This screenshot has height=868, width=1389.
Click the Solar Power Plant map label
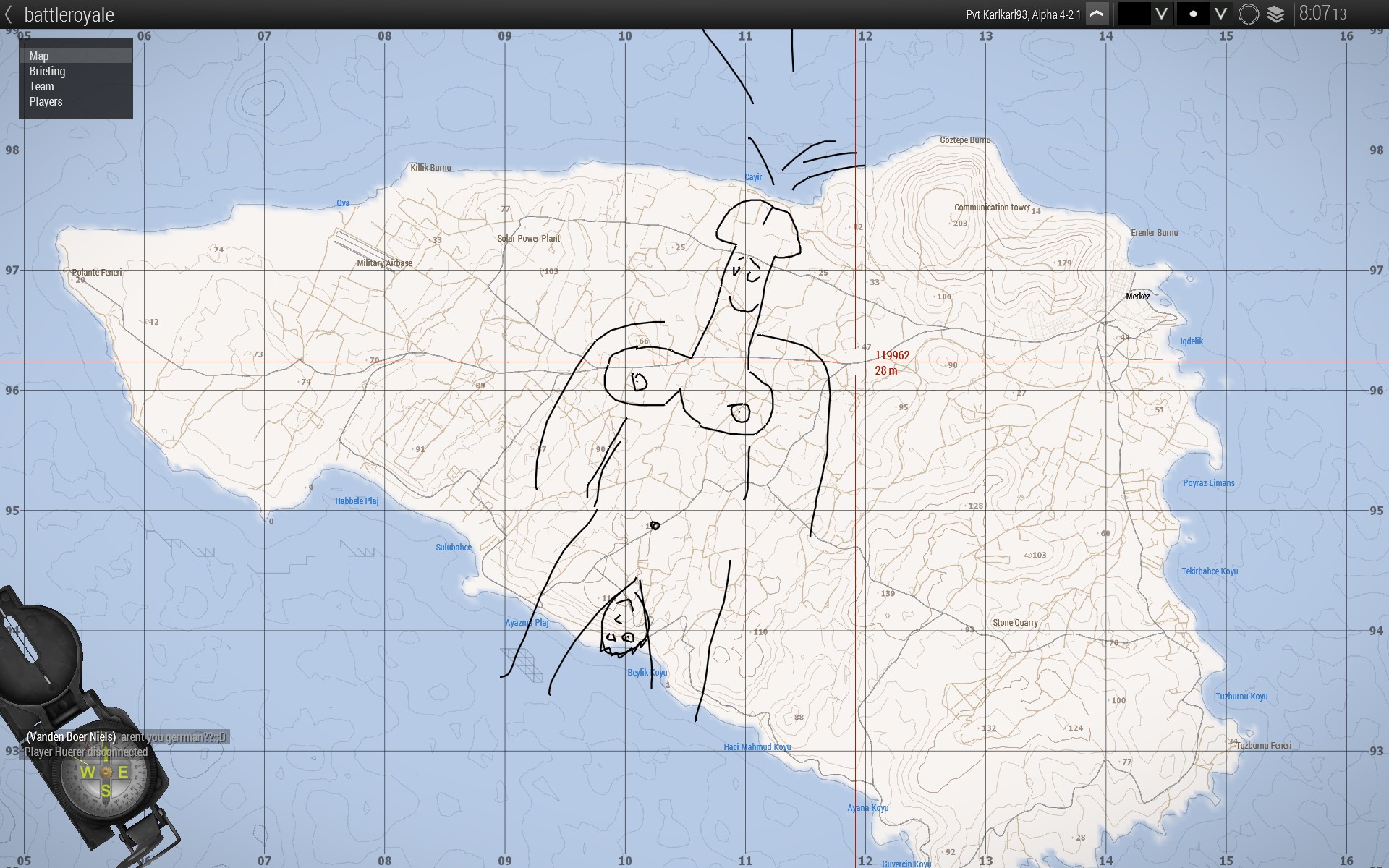click(x=528, y=239)
